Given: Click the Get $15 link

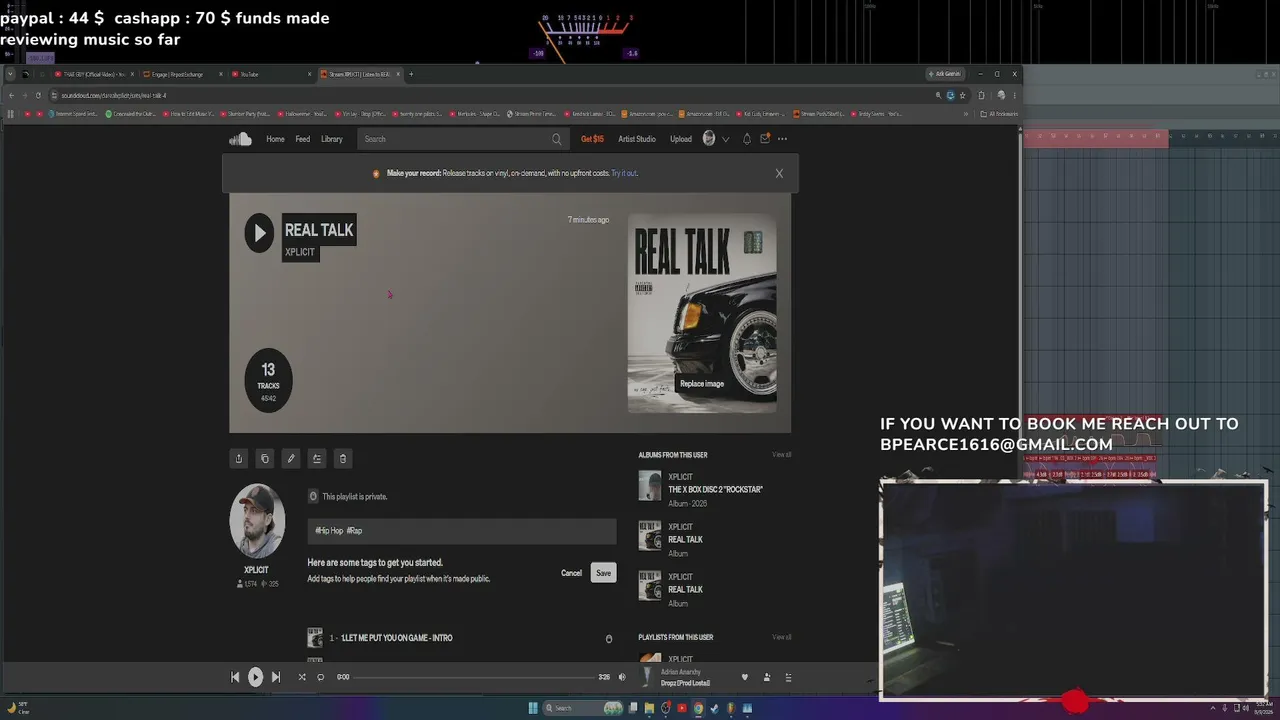Looking at the screenshot, I should (592, 139).
